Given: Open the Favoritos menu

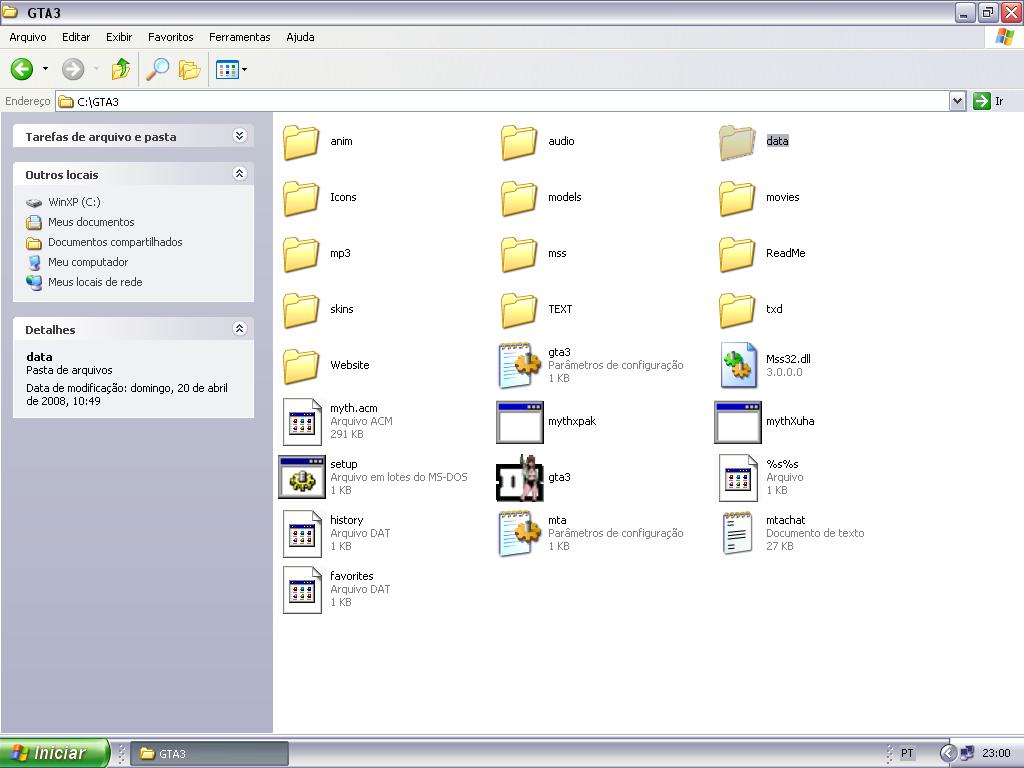Looking at the screenshot, I should pos(170,37).
